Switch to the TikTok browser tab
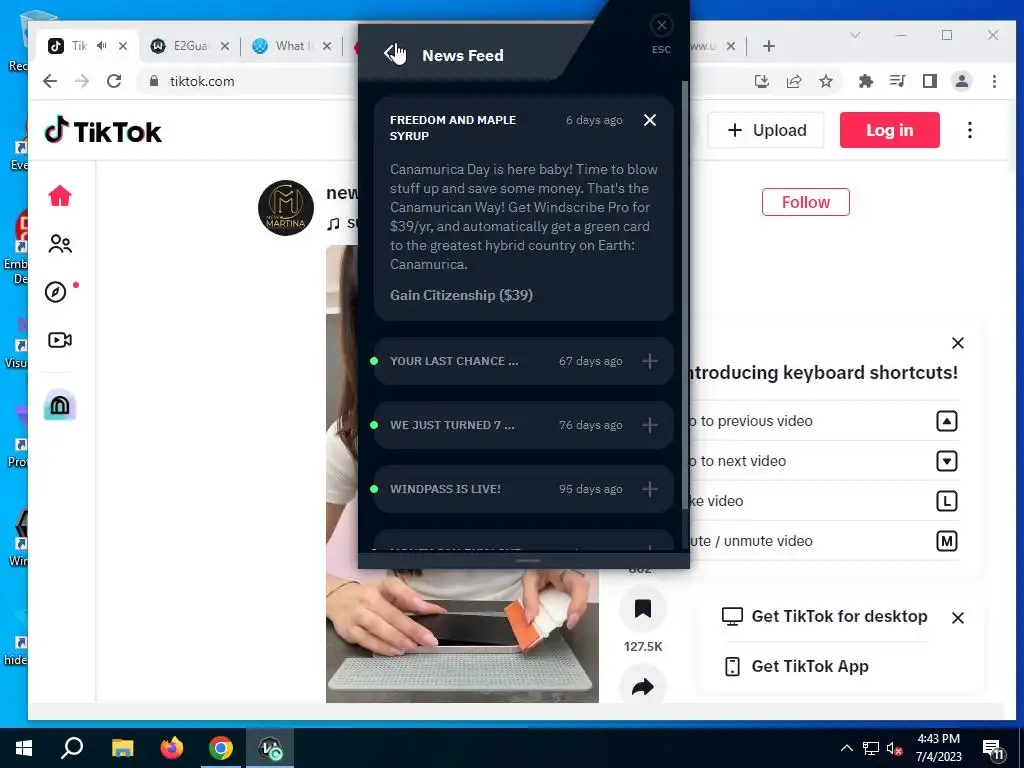Image resolution: width=1024 pixels, height=768 pixels. pyautogui.click(x=78, y=46)
